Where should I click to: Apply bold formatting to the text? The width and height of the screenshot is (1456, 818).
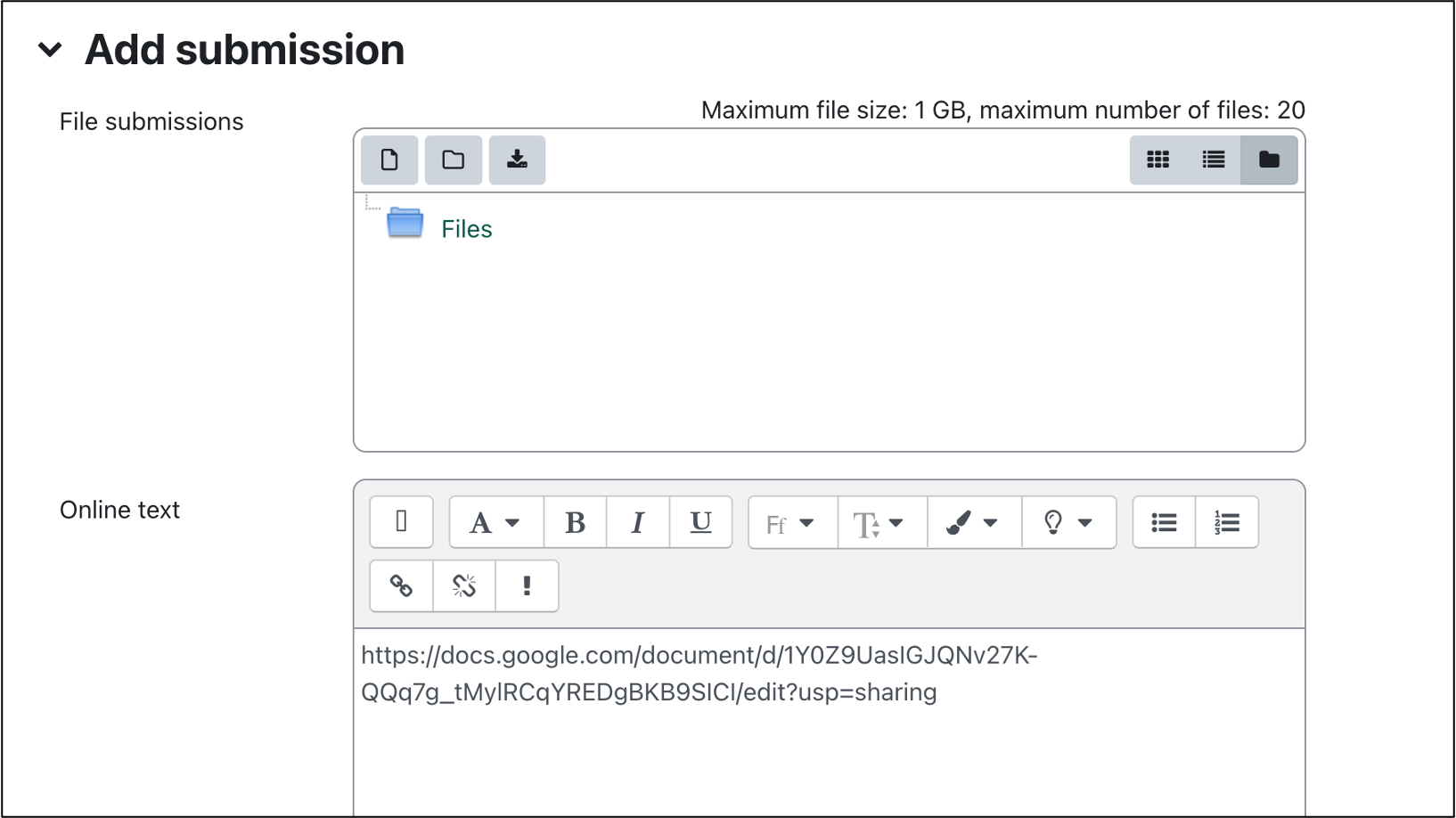click(x=575, y=522)
